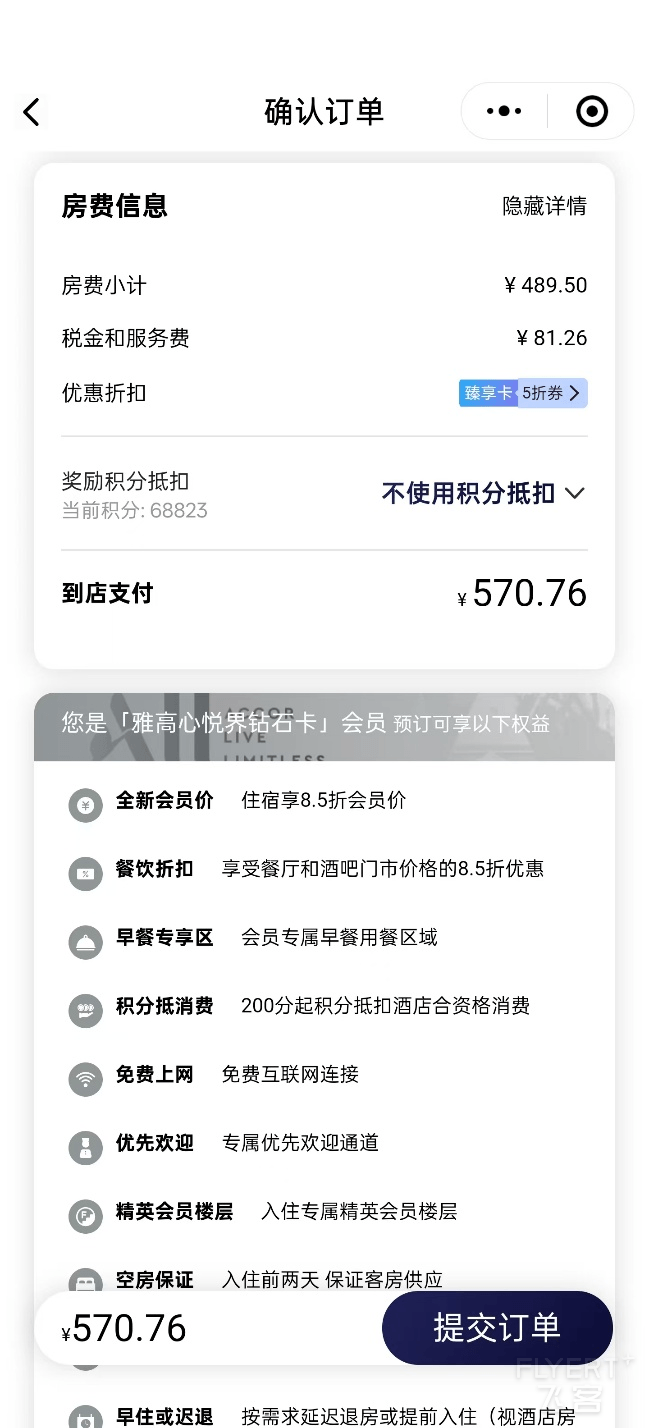Select the 积分抵消费 benefit row
The width and height of the screenshot is (649, 1428).
pyautogui.click(x=324, y=1006)
